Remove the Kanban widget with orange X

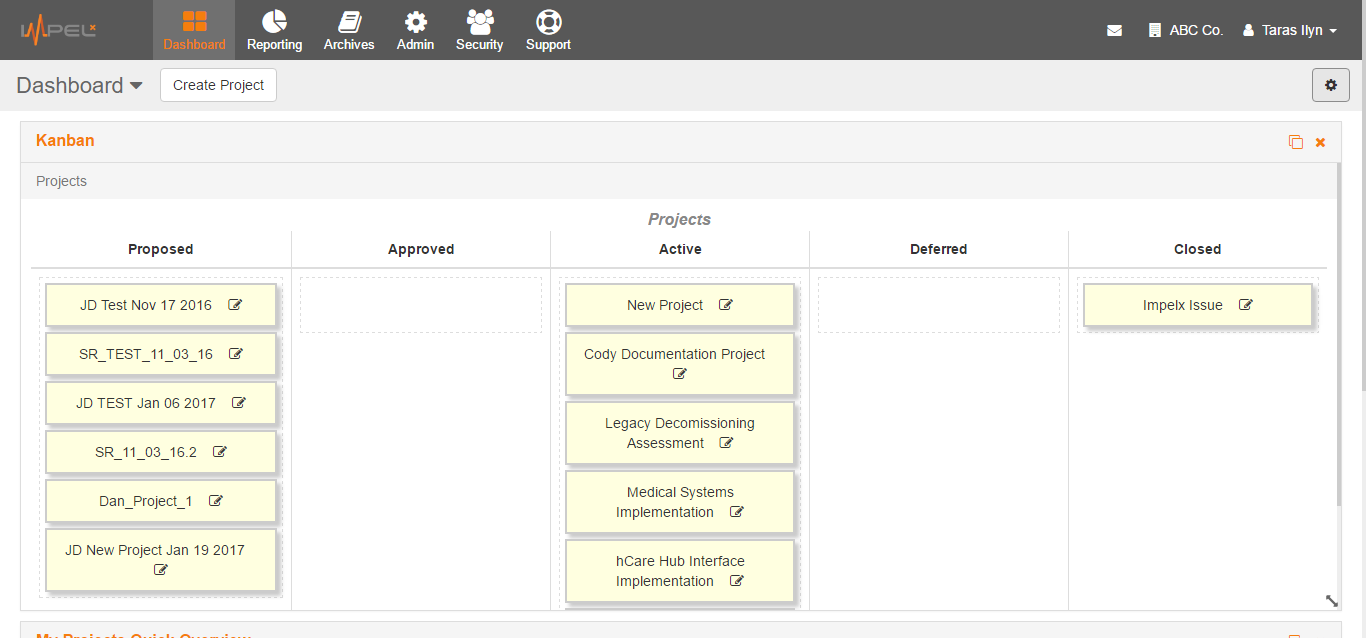pos(1320,142)
